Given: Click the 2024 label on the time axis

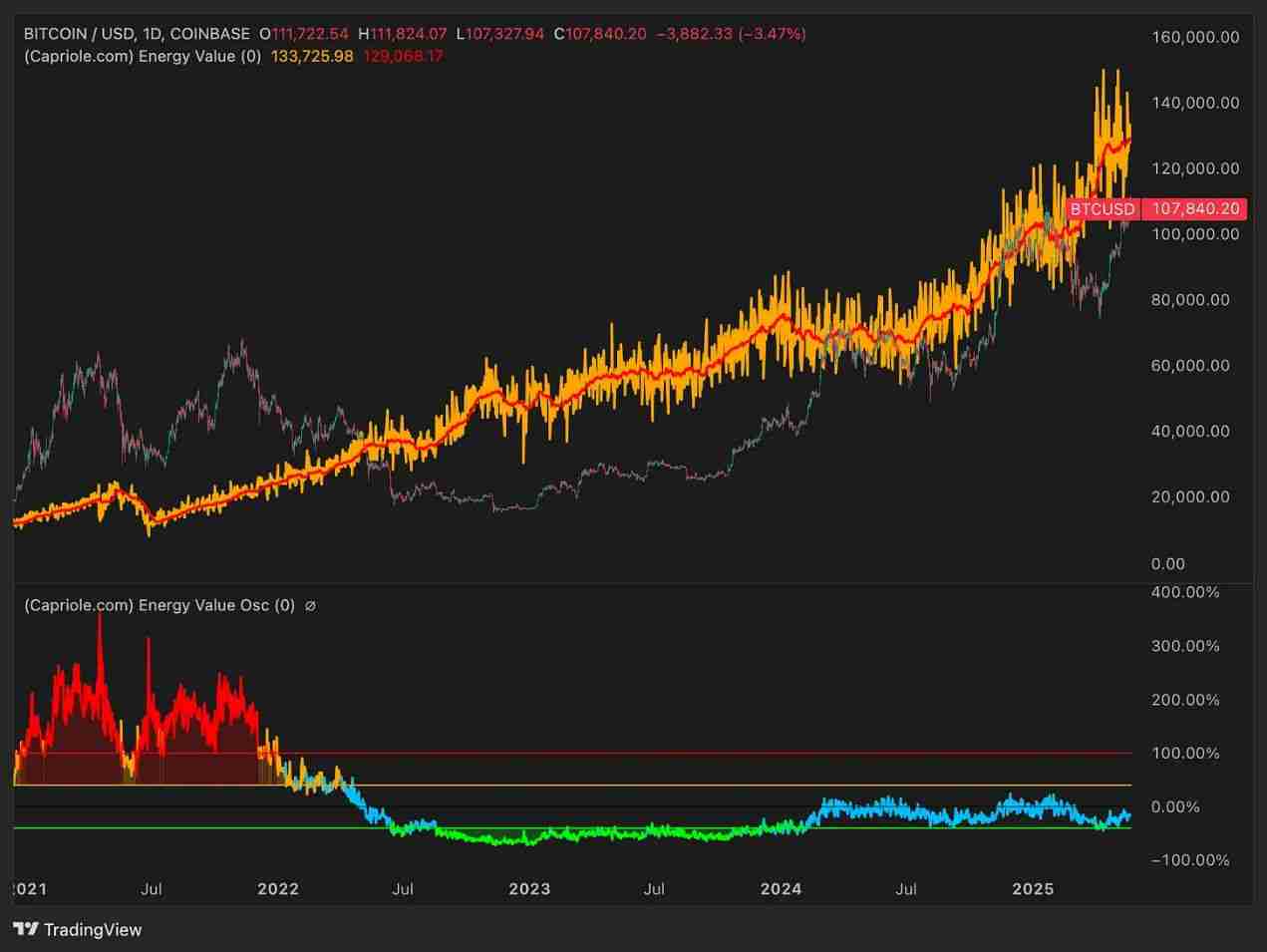Looking at the screenshot, I should pos(781,888).
